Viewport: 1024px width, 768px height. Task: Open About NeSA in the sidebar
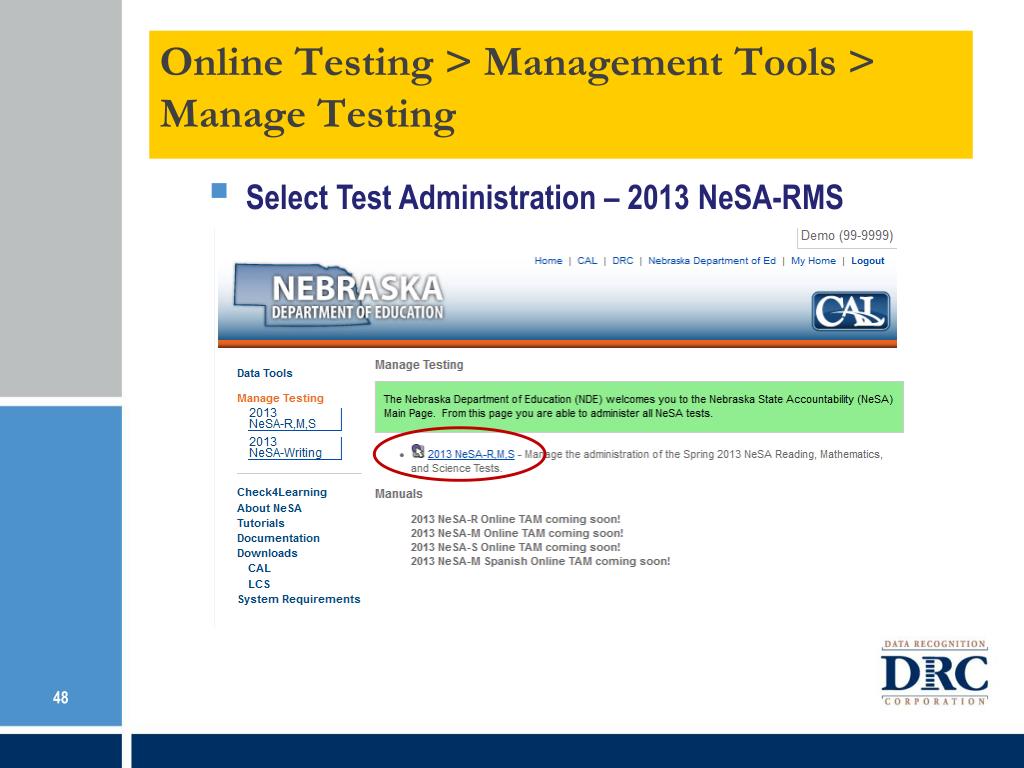(x=269, y=508)
